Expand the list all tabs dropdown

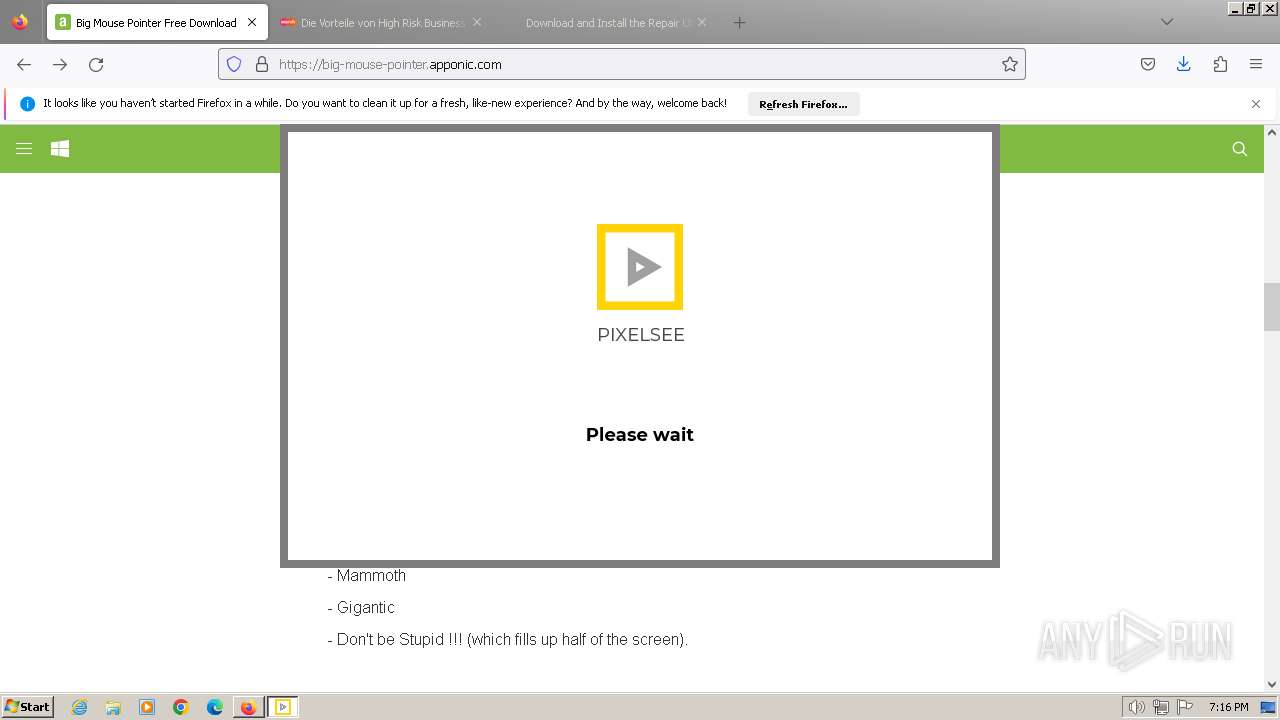(x=1166, y=22)
